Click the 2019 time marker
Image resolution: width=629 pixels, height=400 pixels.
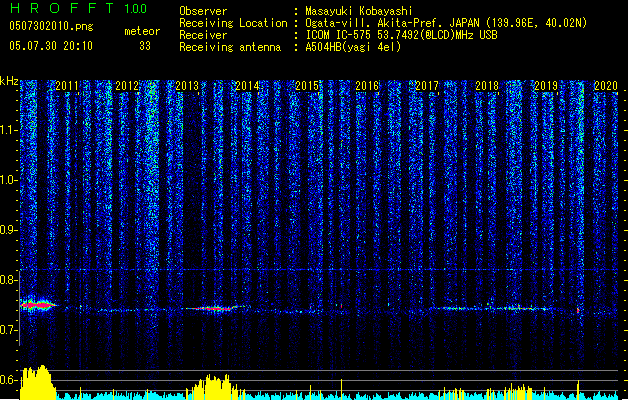coord(546,86)
